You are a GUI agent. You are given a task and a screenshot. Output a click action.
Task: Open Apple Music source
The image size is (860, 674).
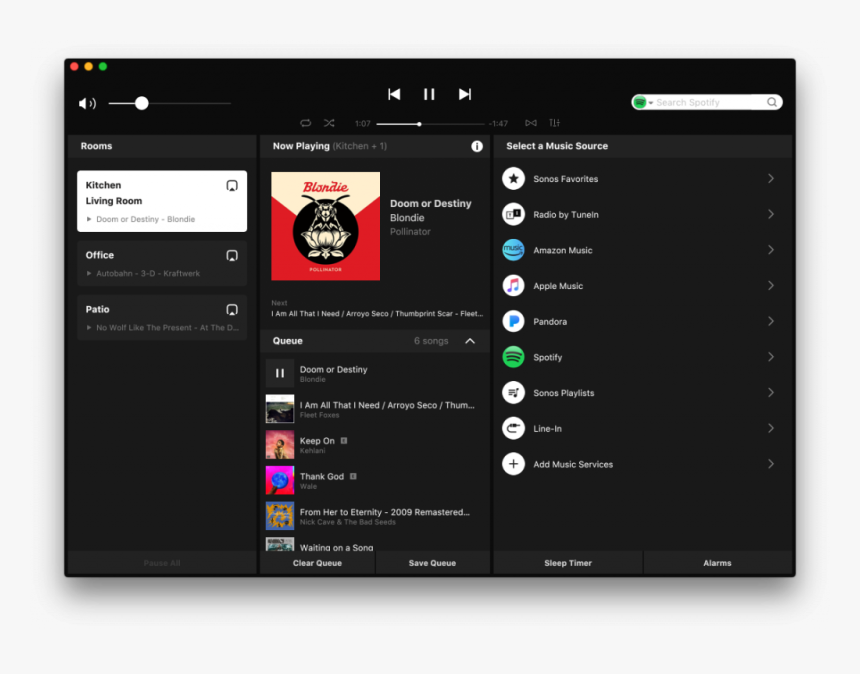tap(642, 286)
